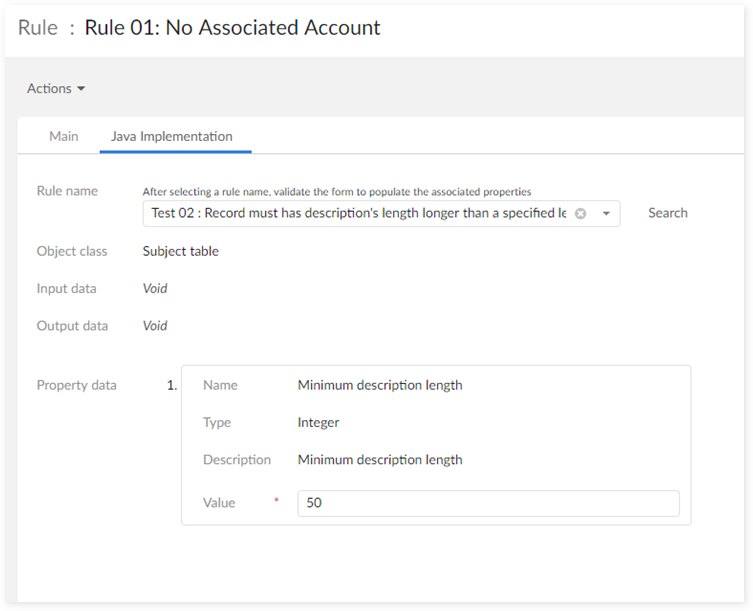The image size is (753, 611).
Task: Click the Search button beside the rule name
Action: click(667, 213)
